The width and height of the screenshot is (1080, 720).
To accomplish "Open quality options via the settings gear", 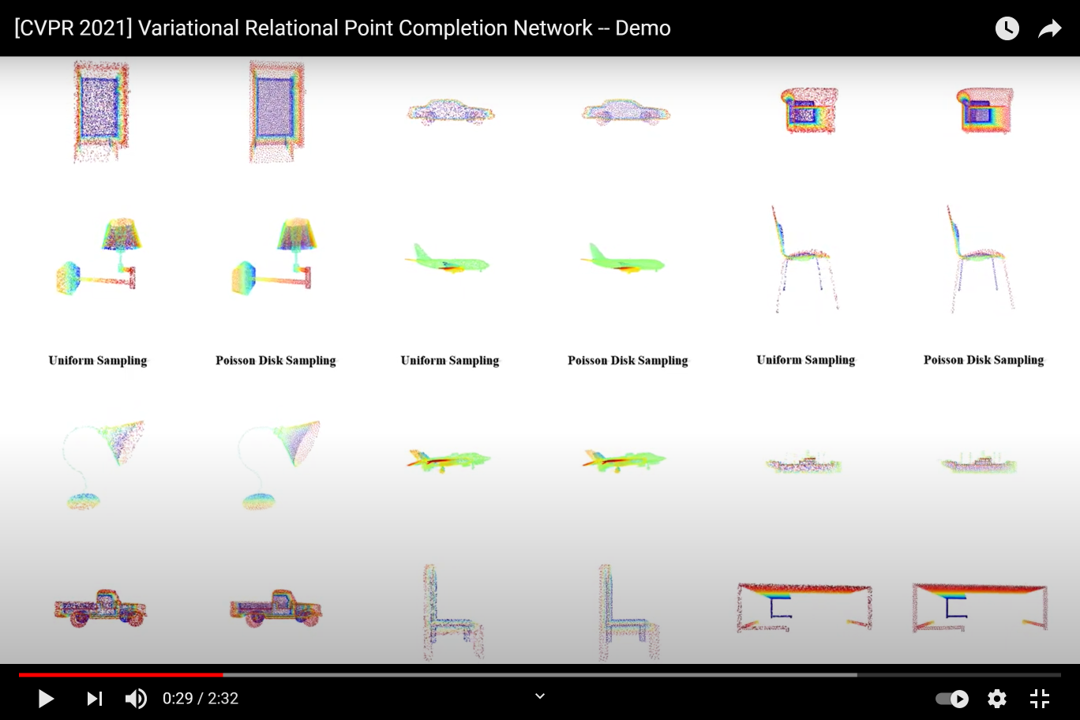I will 996,698.
